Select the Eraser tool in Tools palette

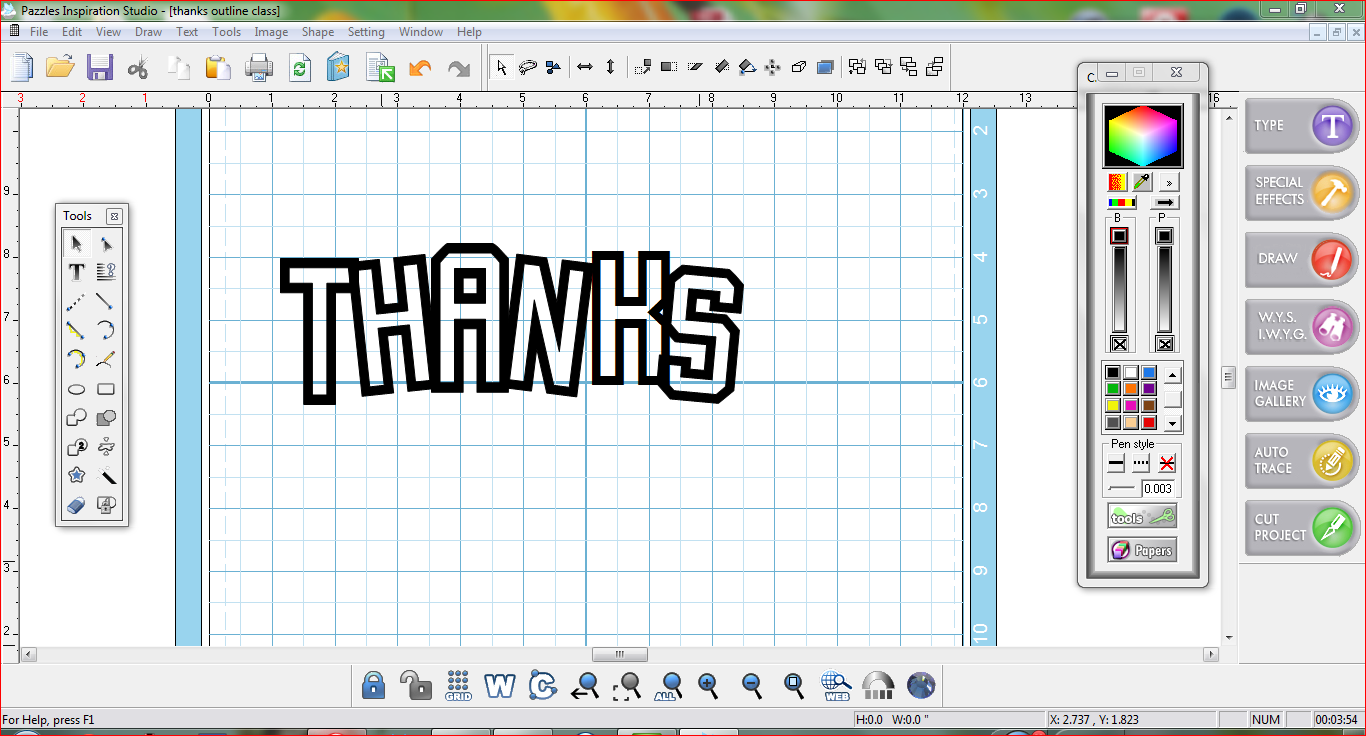[x=76, y=506]
